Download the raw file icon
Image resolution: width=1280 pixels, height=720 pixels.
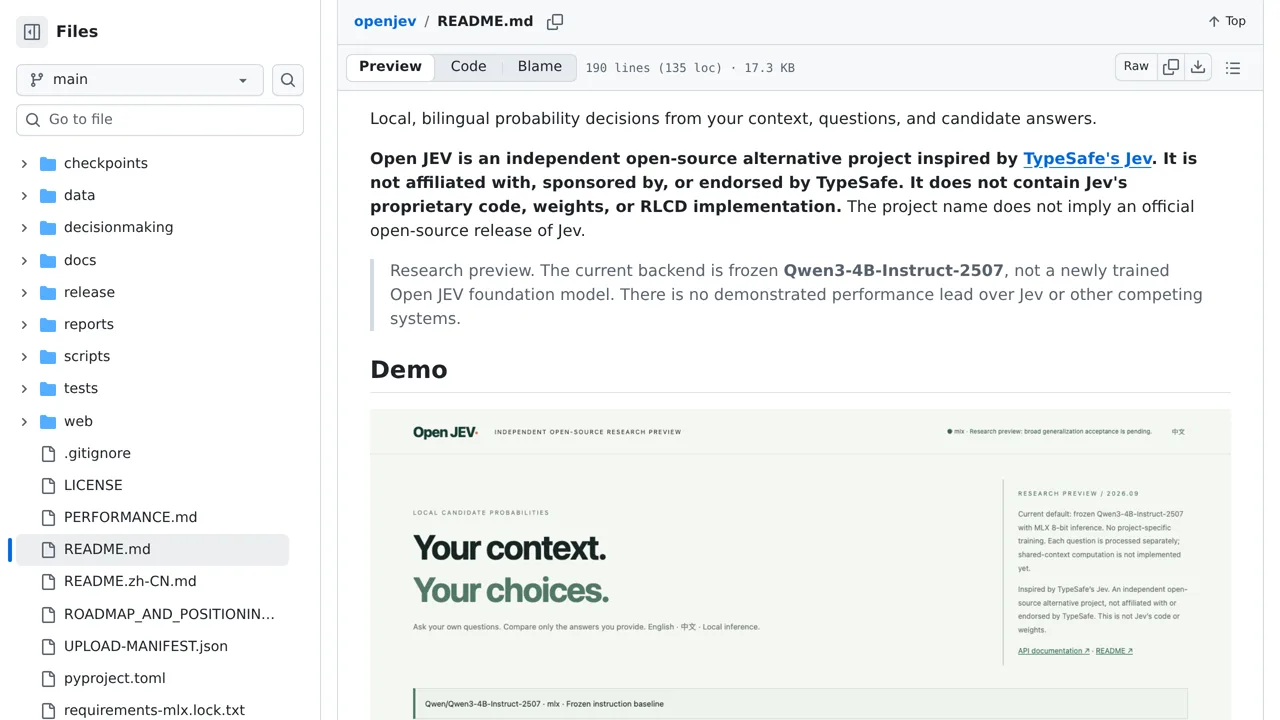coord(1198,67)
